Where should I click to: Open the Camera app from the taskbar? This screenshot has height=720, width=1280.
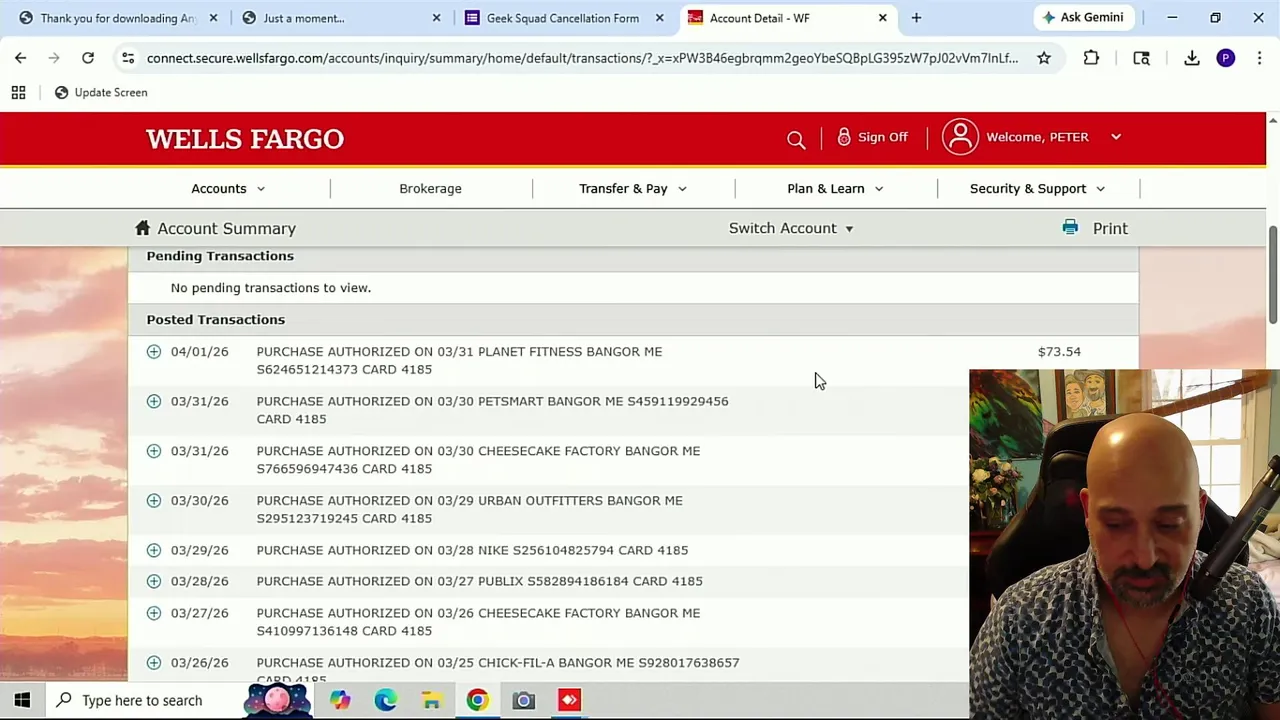point(523,700)
